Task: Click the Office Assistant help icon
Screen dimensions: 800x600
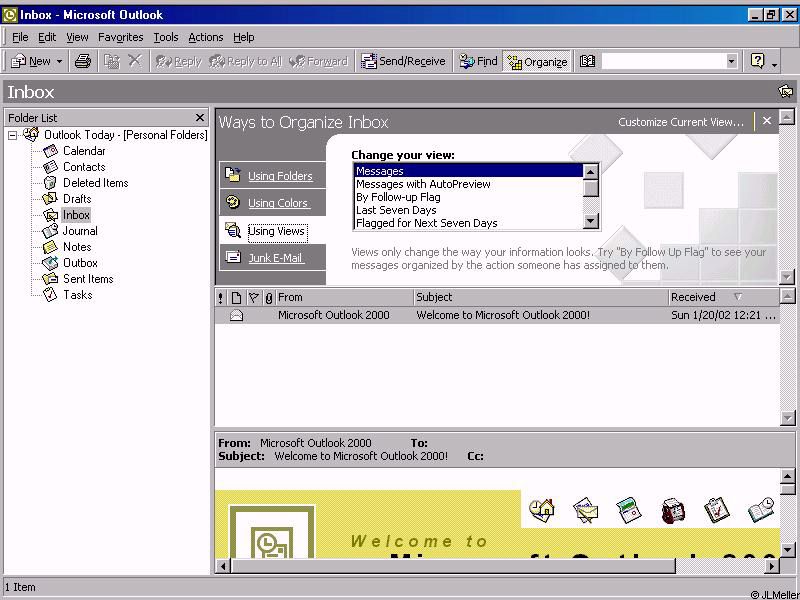Action: pos(757,61)
